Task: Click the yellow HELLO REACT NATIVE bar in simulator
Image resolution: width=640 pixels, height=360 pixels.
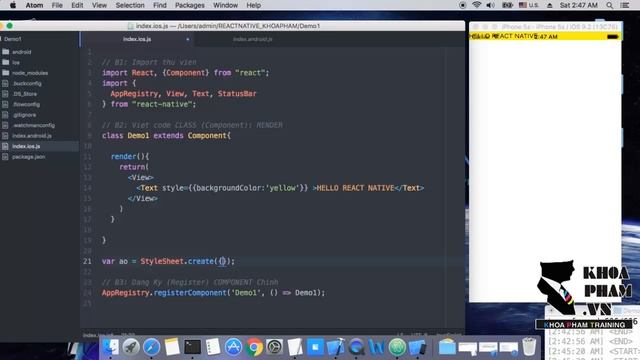Action: [x=545, y=36]
